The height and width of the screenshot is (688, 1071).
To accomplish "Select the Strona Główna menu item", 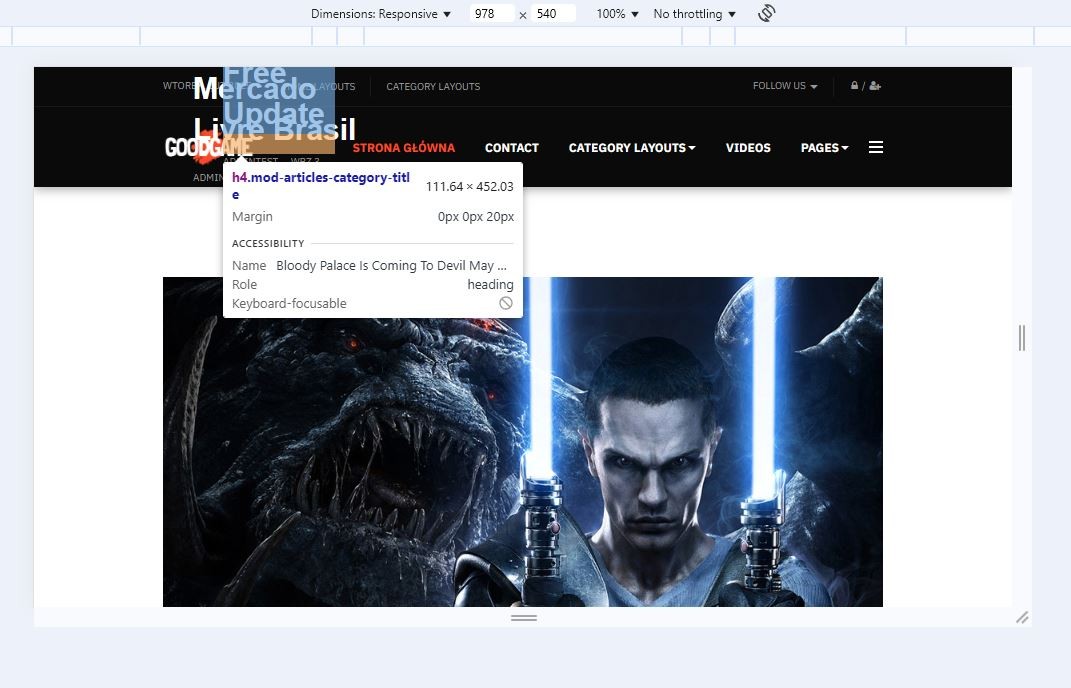I will pyautogui.click(x=403, y=148).
